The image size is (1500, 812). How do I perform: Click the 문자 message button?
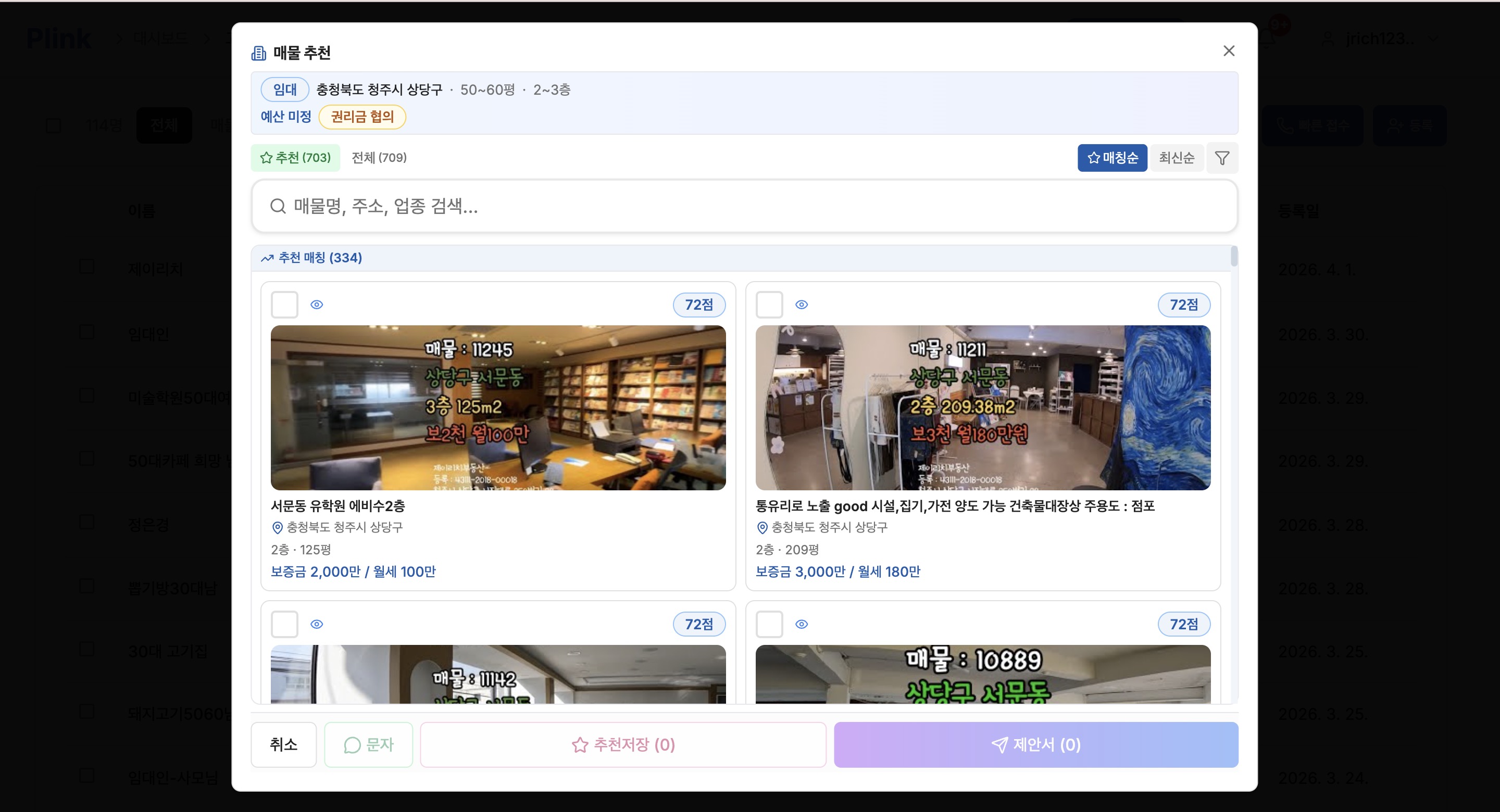click(368, 744)
